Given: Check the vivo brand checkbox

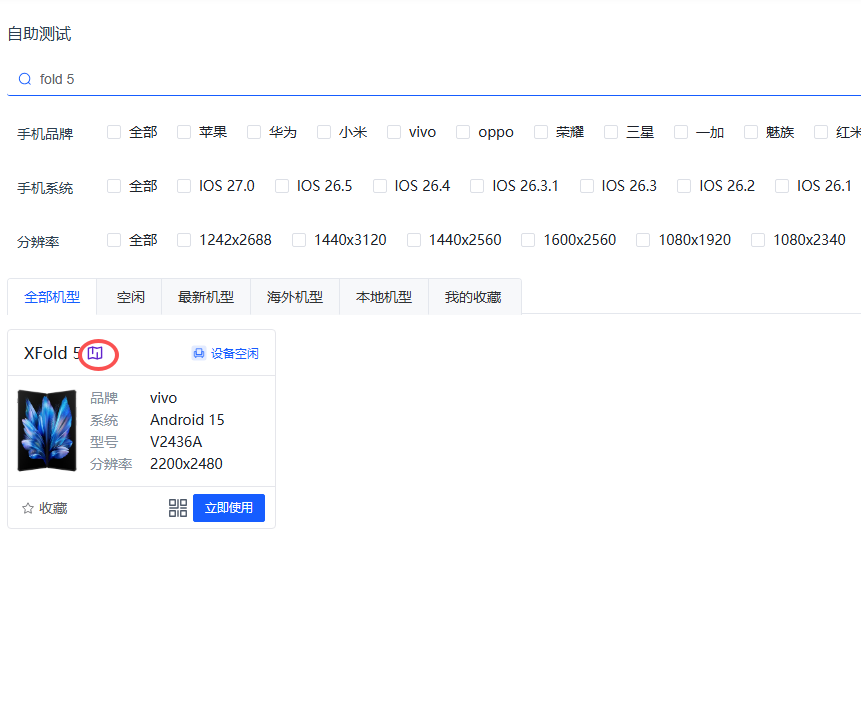Looking at the screenshot, I should [394, 132].
